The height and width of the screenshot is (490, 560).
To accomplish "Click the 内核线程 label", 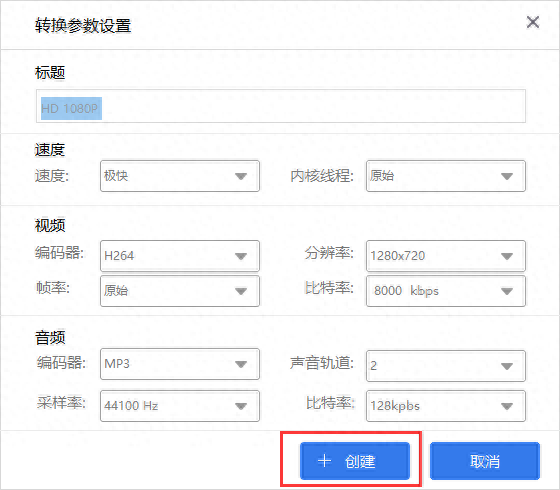I will [x=322, y=176].
